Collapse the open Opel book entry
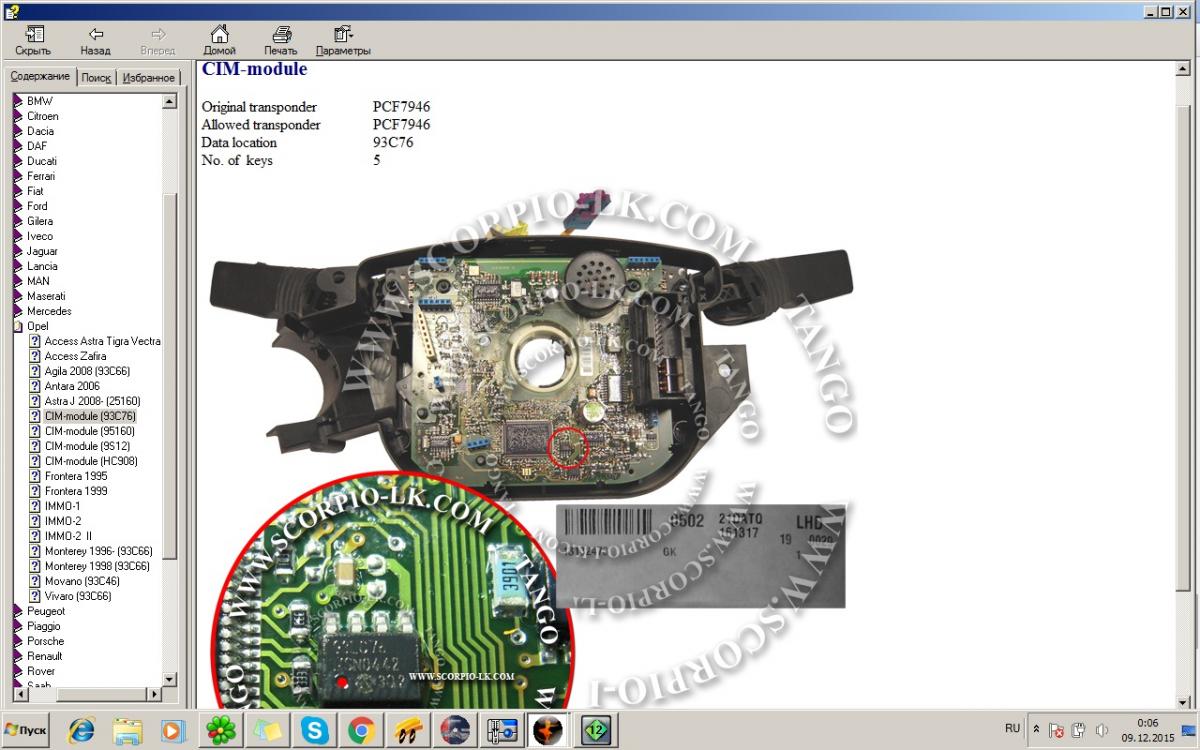1200x750 pixels. [x=37, y=326]
